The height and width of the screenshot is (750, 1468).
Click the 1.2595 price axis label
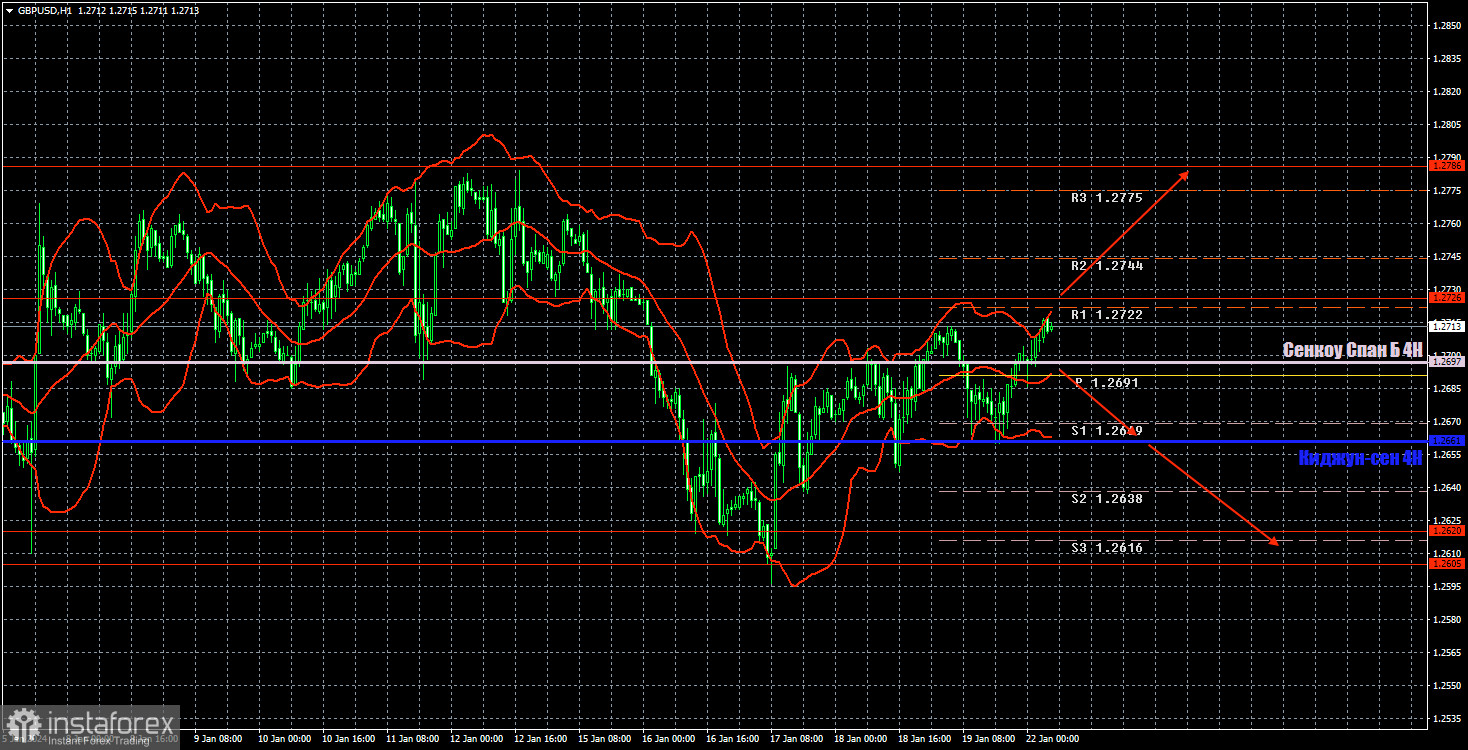(x=1447, y=586)
